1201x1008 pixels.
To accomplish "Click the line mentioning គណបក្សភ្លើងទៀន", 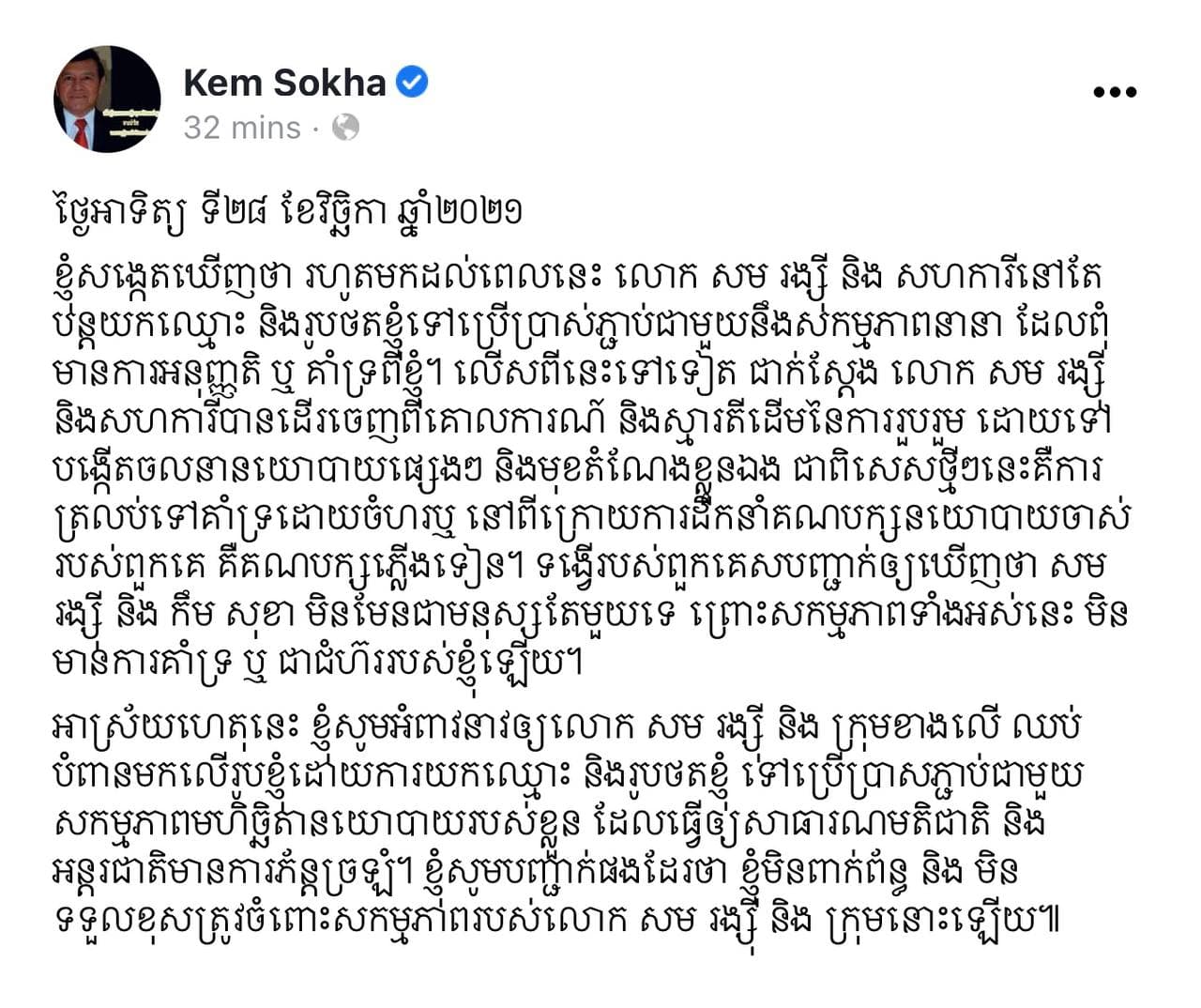I will click(581, 569).
